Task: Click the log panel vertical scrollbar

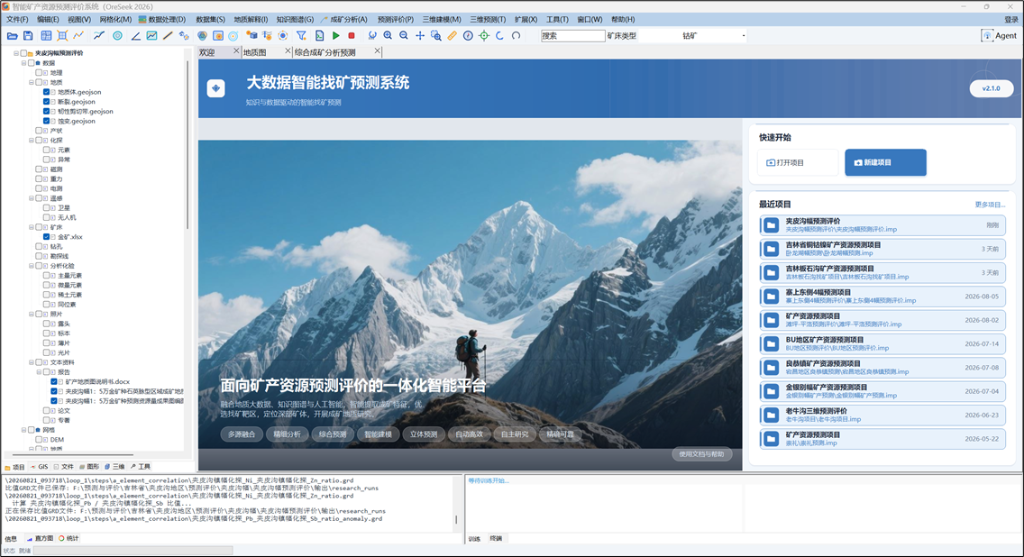Action: [456, 520]
